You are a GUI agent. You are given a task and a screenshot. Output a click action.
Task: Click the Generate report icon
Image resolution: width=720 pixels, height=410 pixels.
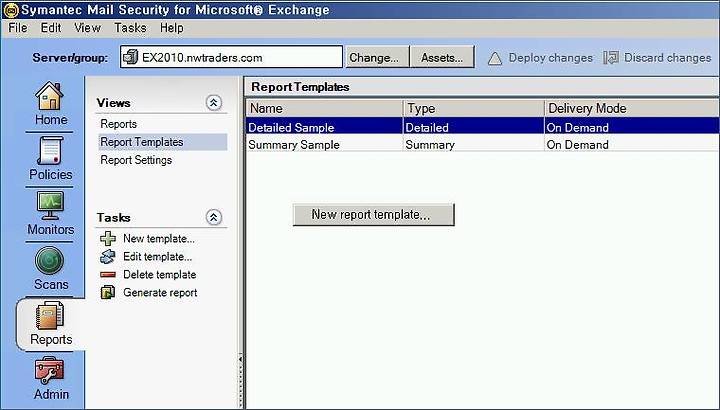click(108, 292)
